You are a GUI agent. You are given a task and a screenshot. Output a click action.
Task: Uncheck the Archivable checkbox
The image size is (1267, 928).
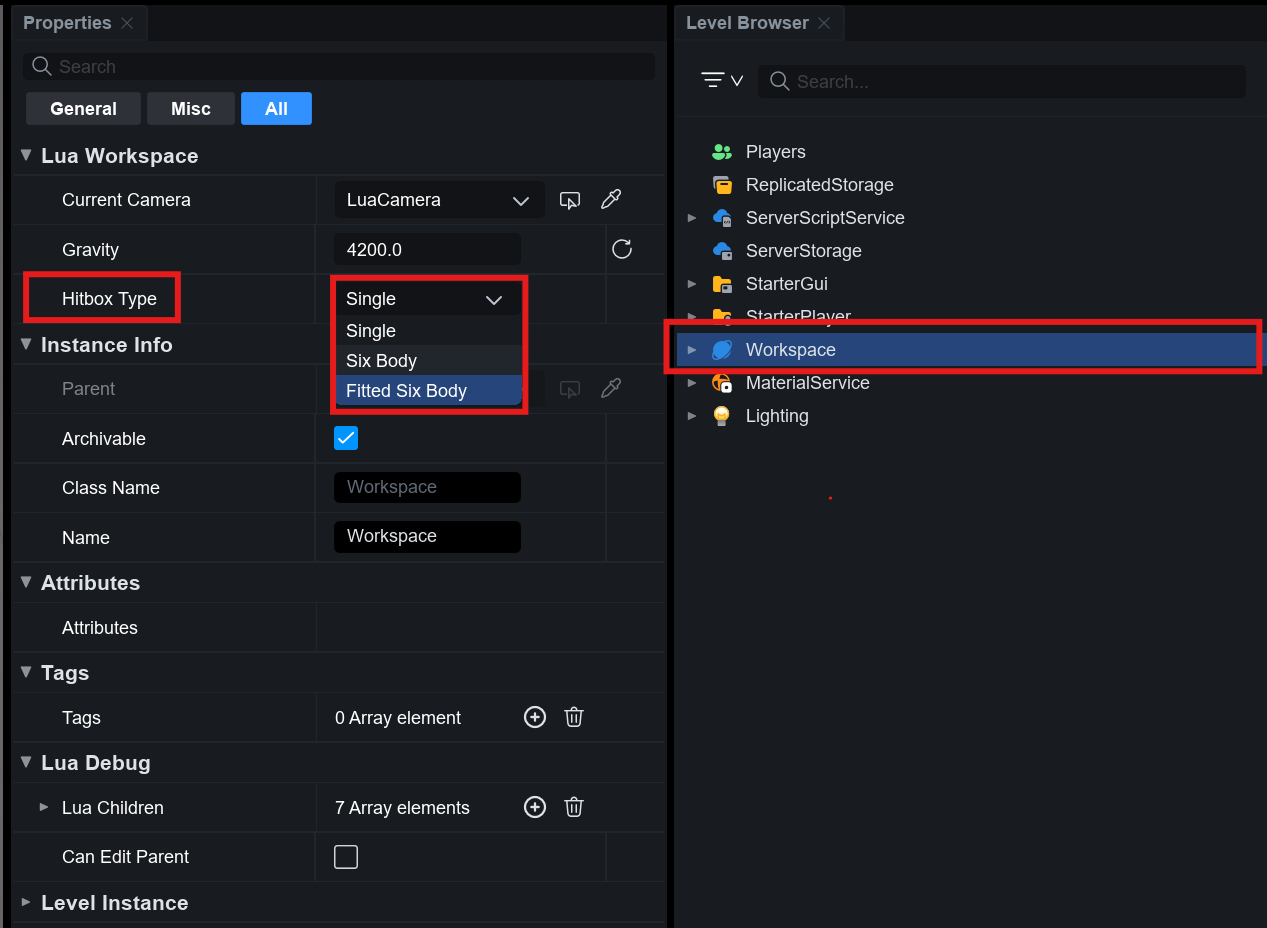click(346, 438)
